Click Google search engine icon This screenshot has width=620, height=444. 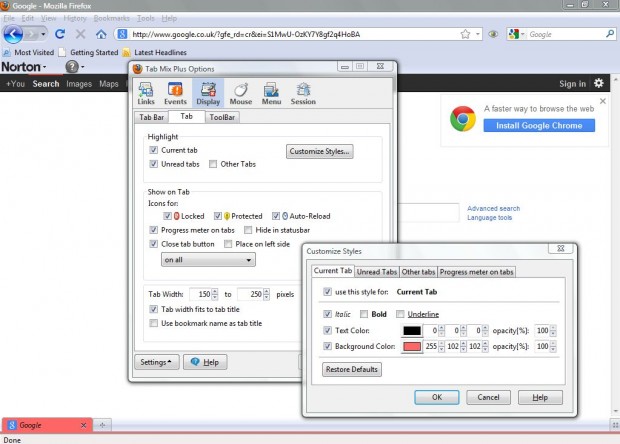(x=514, y=34)
